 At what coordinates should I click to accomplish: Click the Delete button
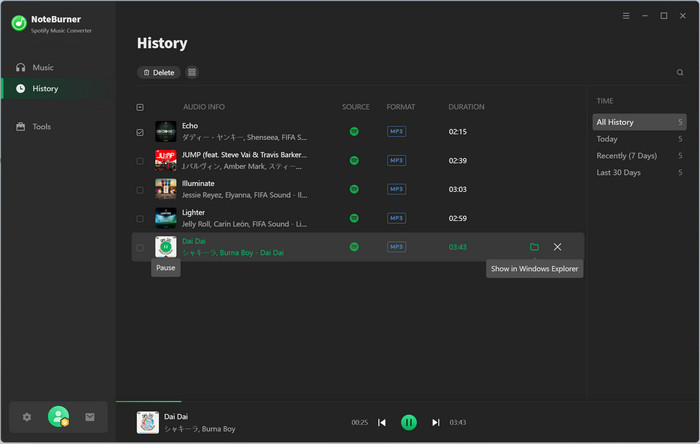(158, 72)
